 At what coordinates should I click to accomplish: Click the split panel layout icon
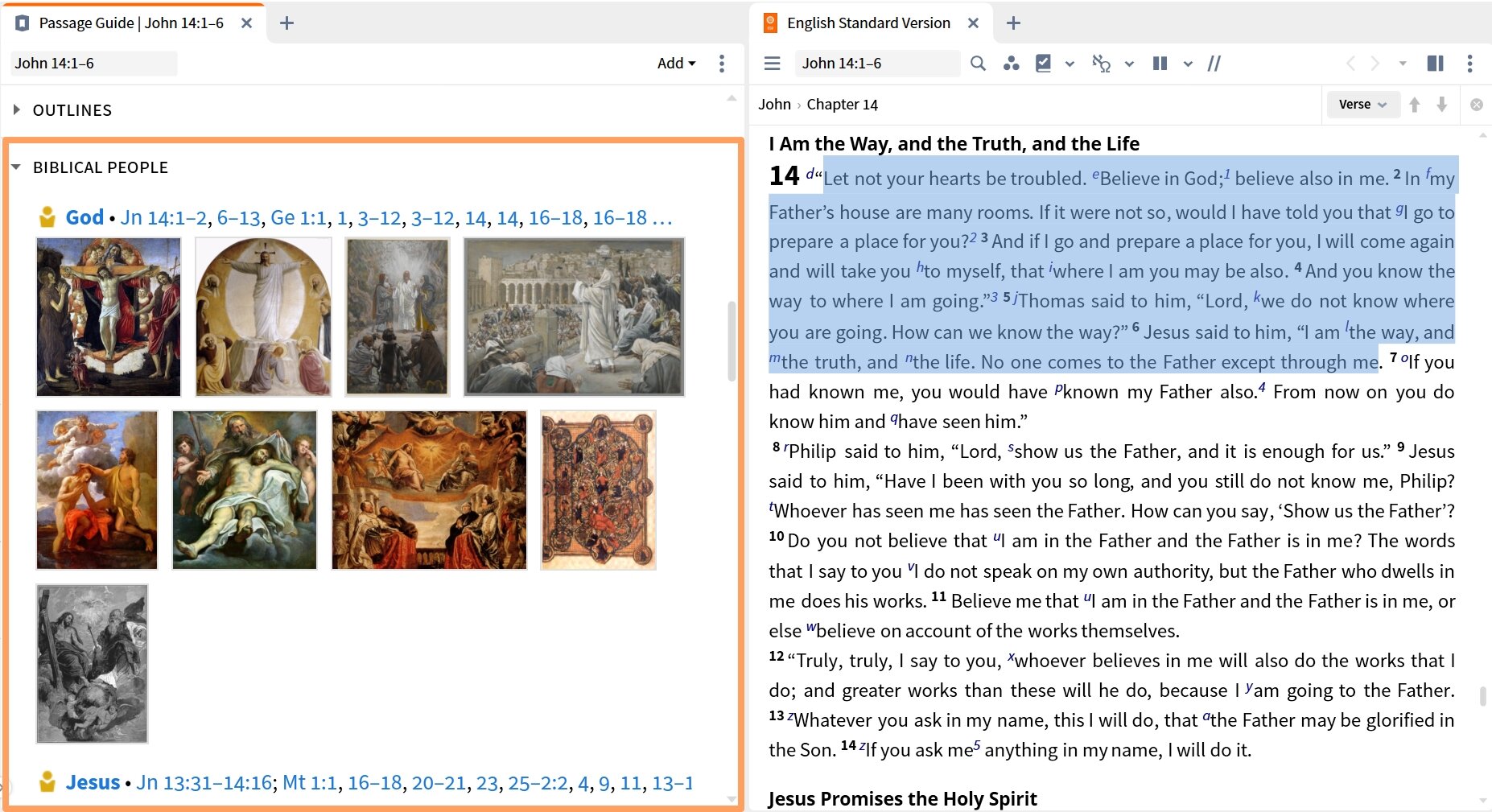pyautogui.click(x=1435, y=64)
